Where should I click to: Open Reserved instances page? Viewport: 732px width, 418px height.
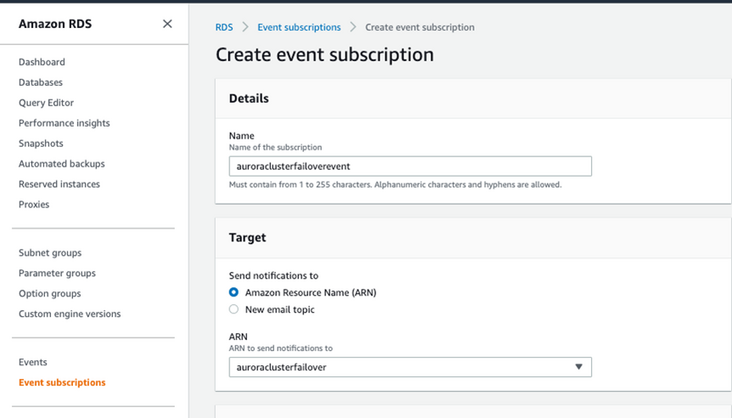click(60, 184)
